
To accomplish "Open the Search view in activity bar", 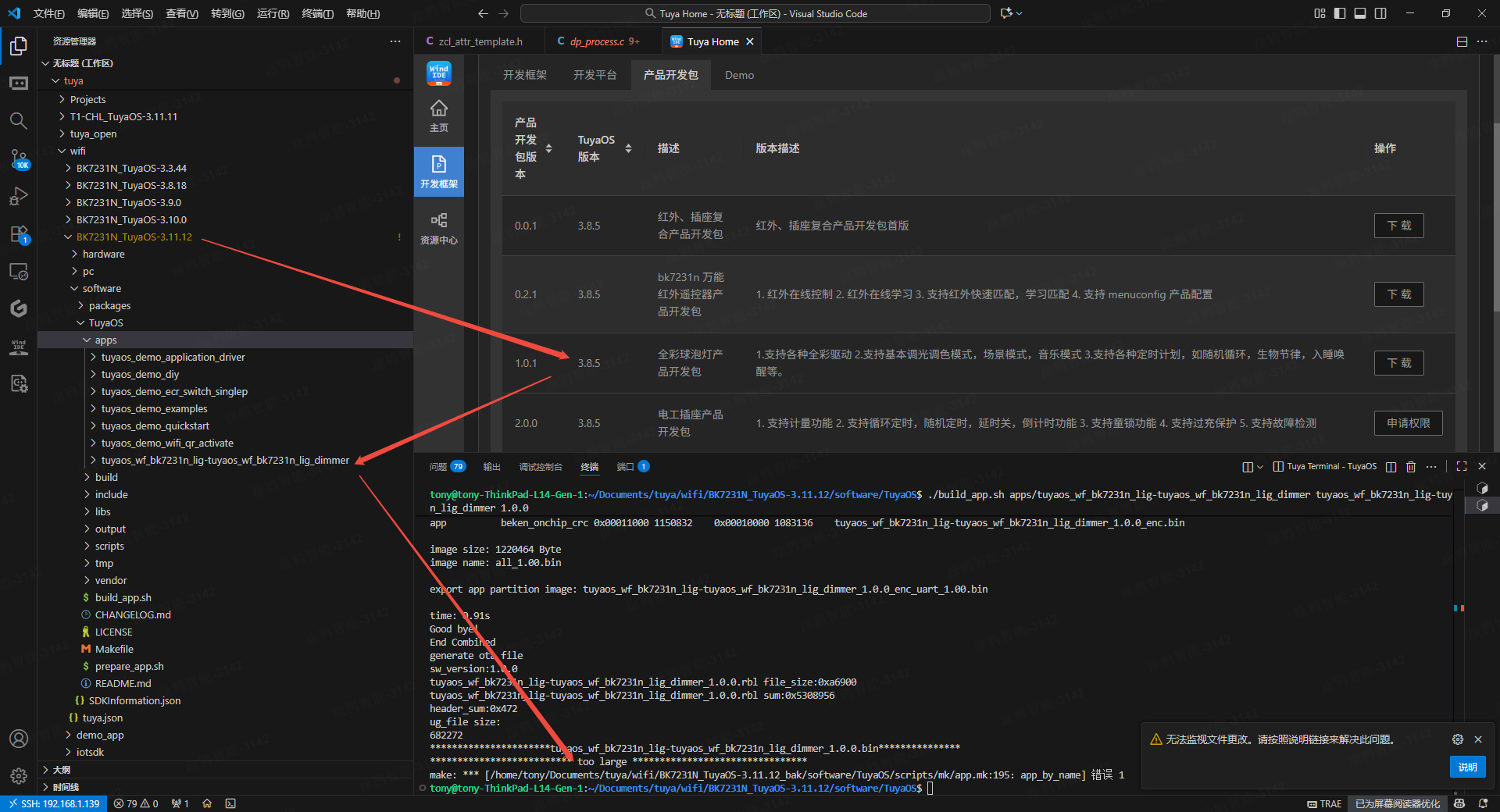I will [18, 120].
